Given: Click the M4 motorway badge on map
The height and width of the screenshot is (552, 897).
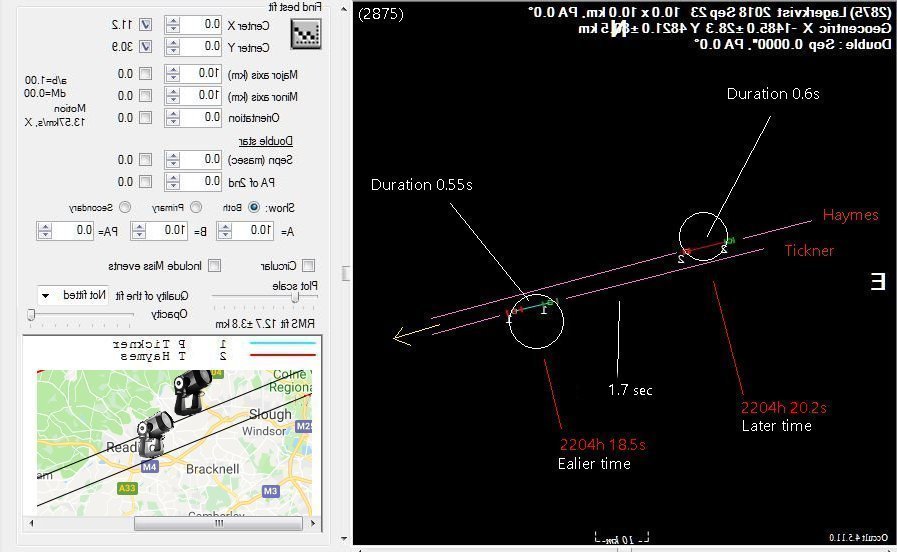Looking at the screenshot, I should click(149, 466).
